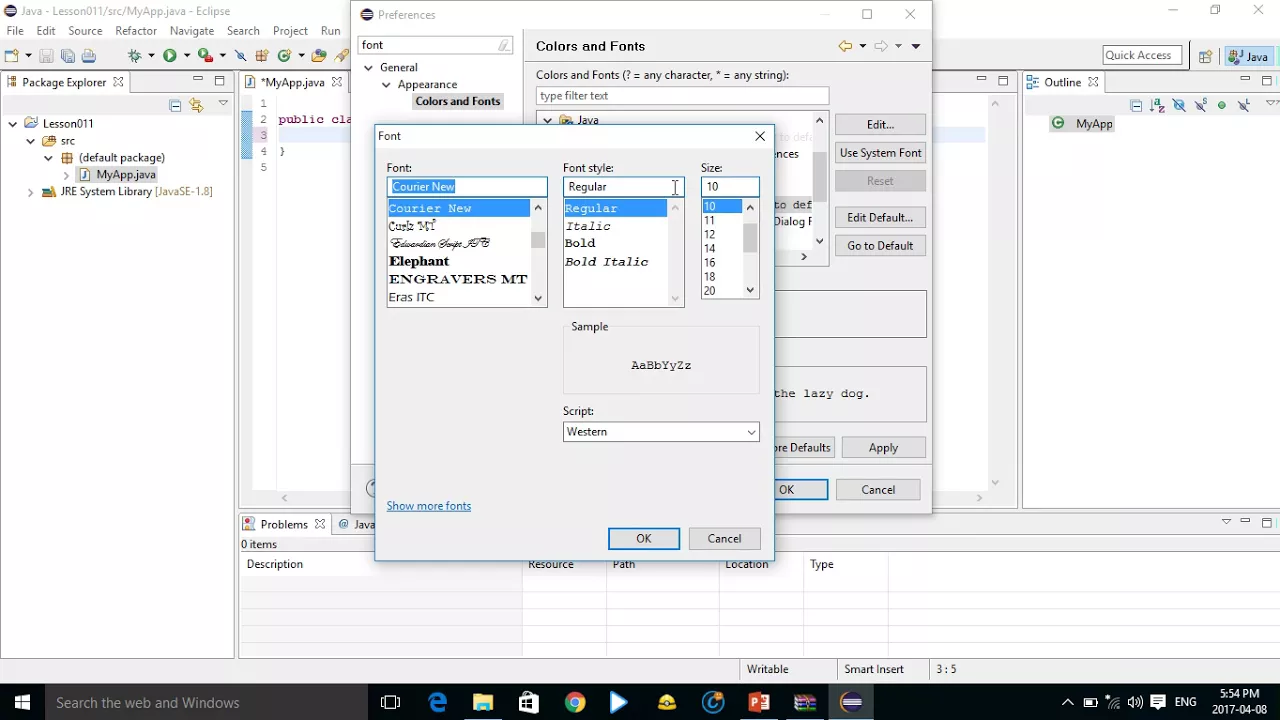
Task: Switch to the Java perspective button
Action: coord(1248,56)
